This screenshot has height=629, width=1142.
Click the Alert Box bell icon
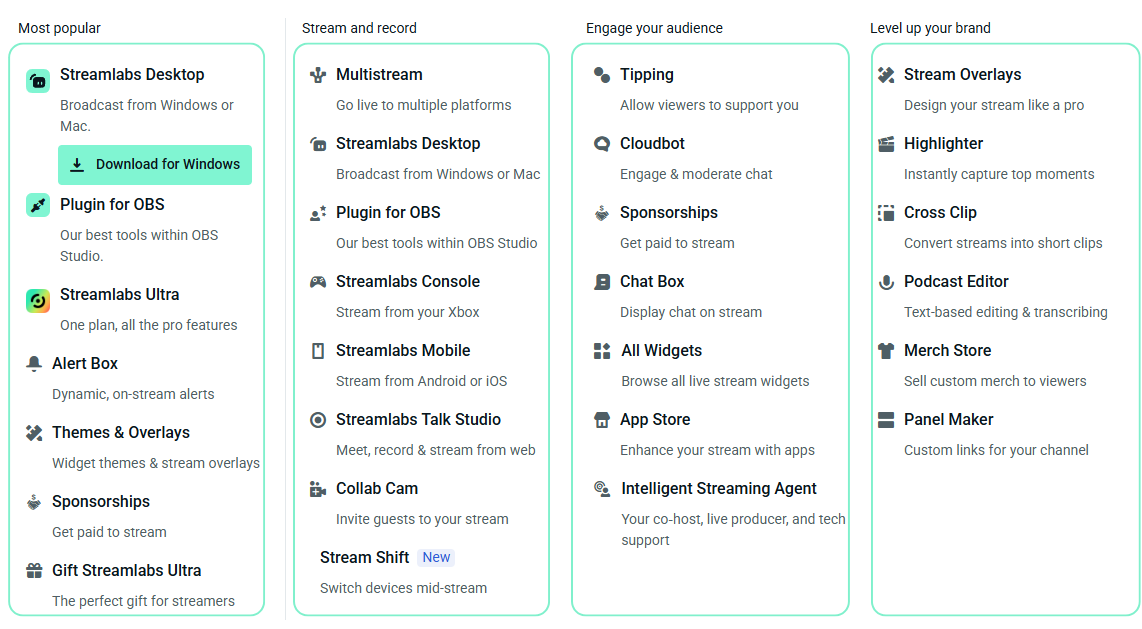pyautogui.click(x=32, y=363)
